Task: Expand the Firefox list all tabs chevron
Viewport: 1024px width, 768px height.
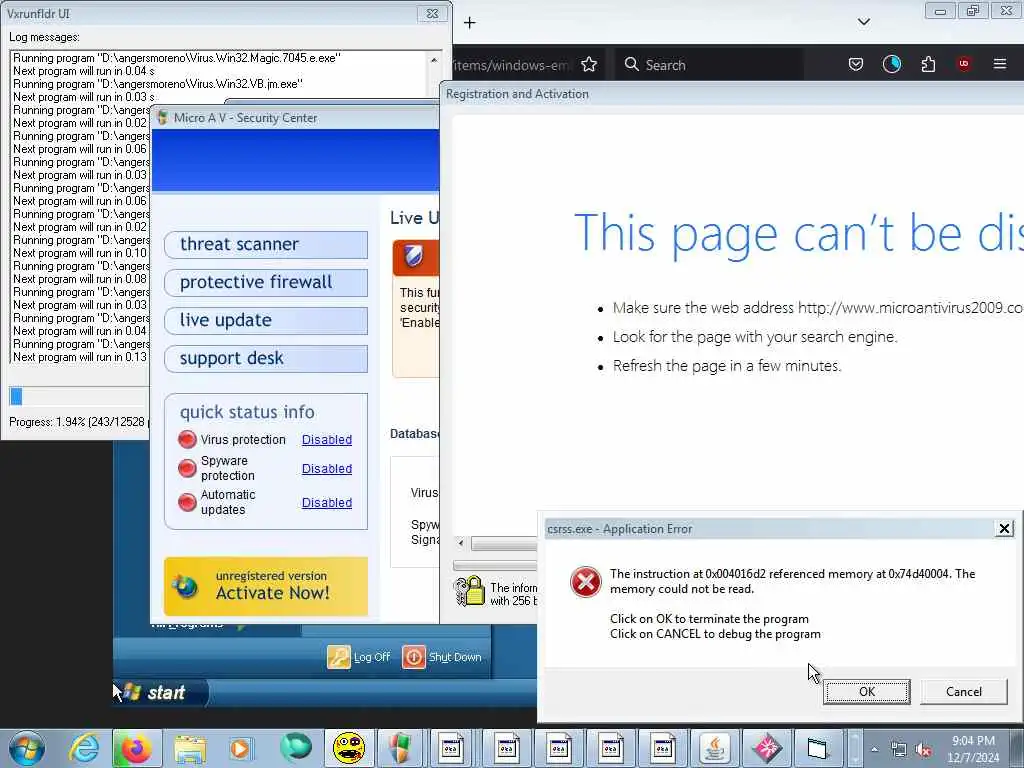Action: coord(863,22)
